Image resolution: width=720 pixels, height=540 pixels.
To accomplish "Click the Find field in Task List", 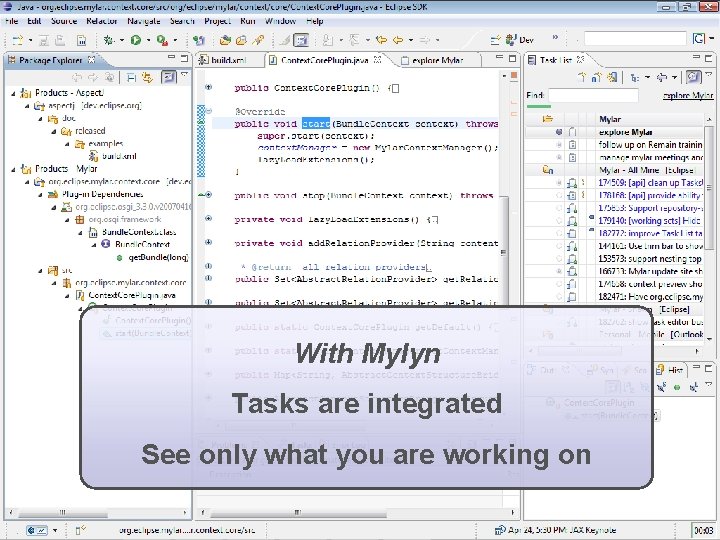I will click(593, 96).
